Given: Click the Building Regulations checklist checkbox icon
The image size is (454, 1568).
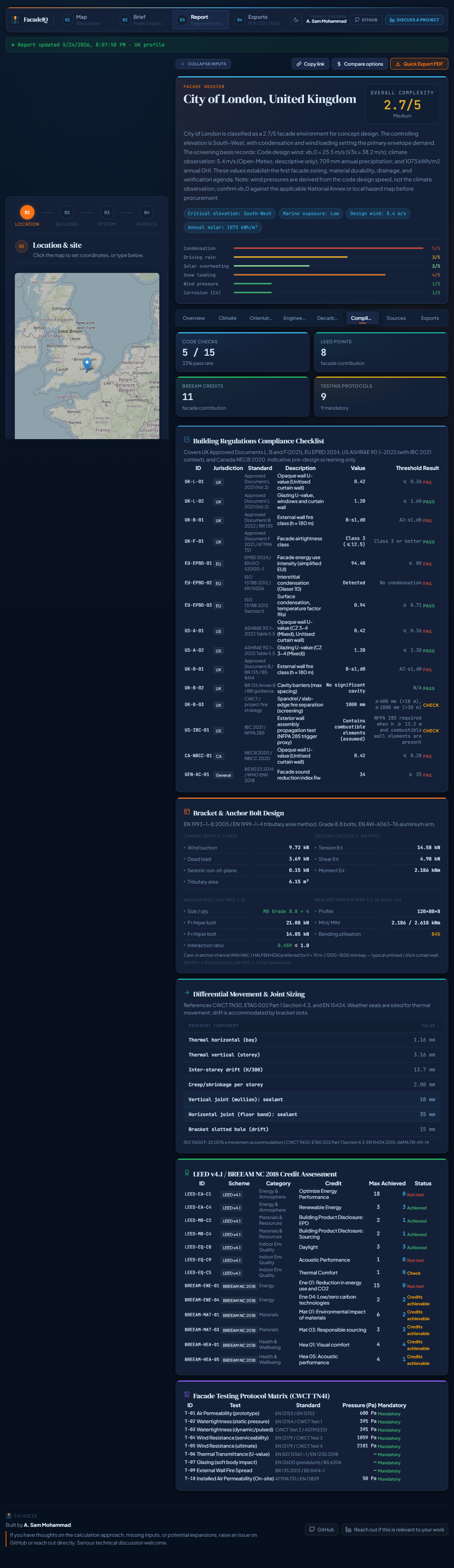Looking at the screenshot, I should pyautogui.click(x=187, y=440).
